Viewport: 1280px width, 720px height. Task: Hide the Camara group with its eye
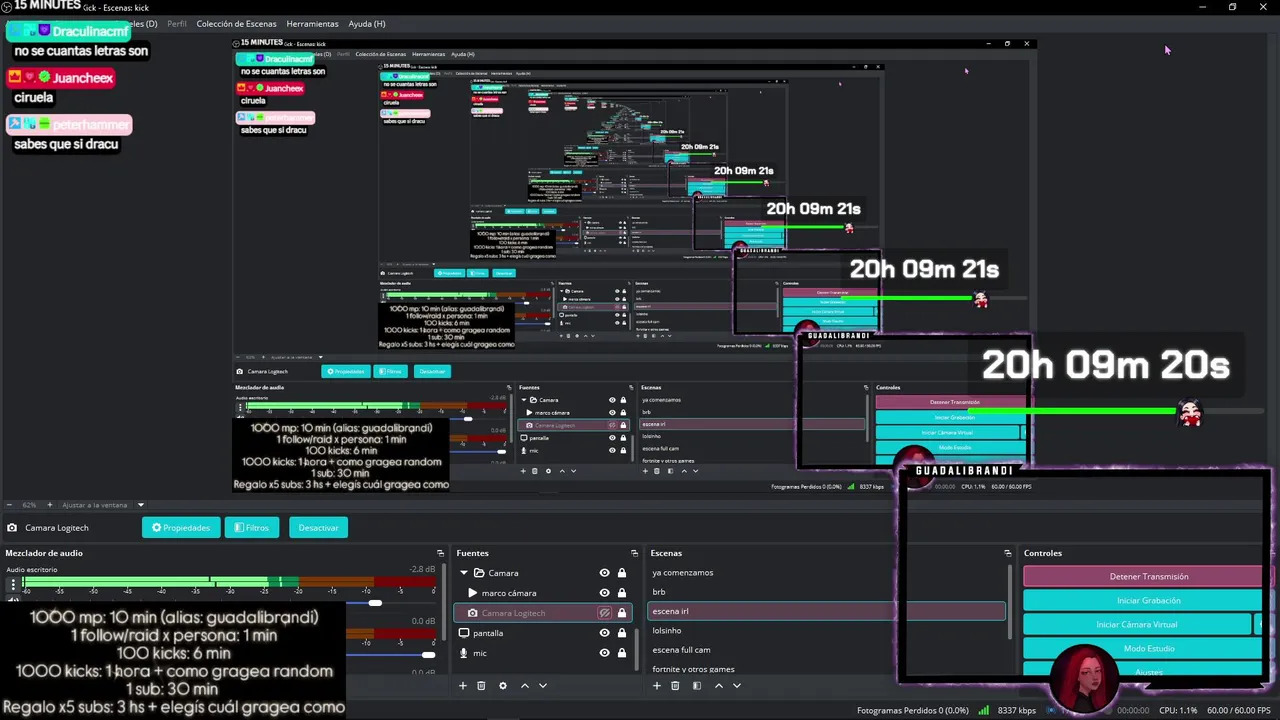coord(604,573)
